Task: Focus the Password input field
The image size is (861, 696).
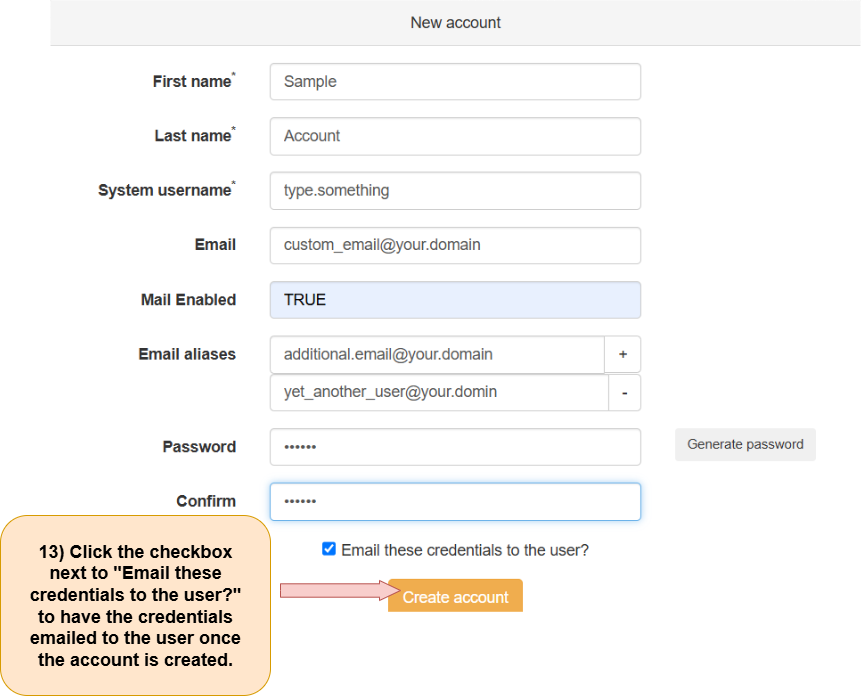Action: click(455, 447)
